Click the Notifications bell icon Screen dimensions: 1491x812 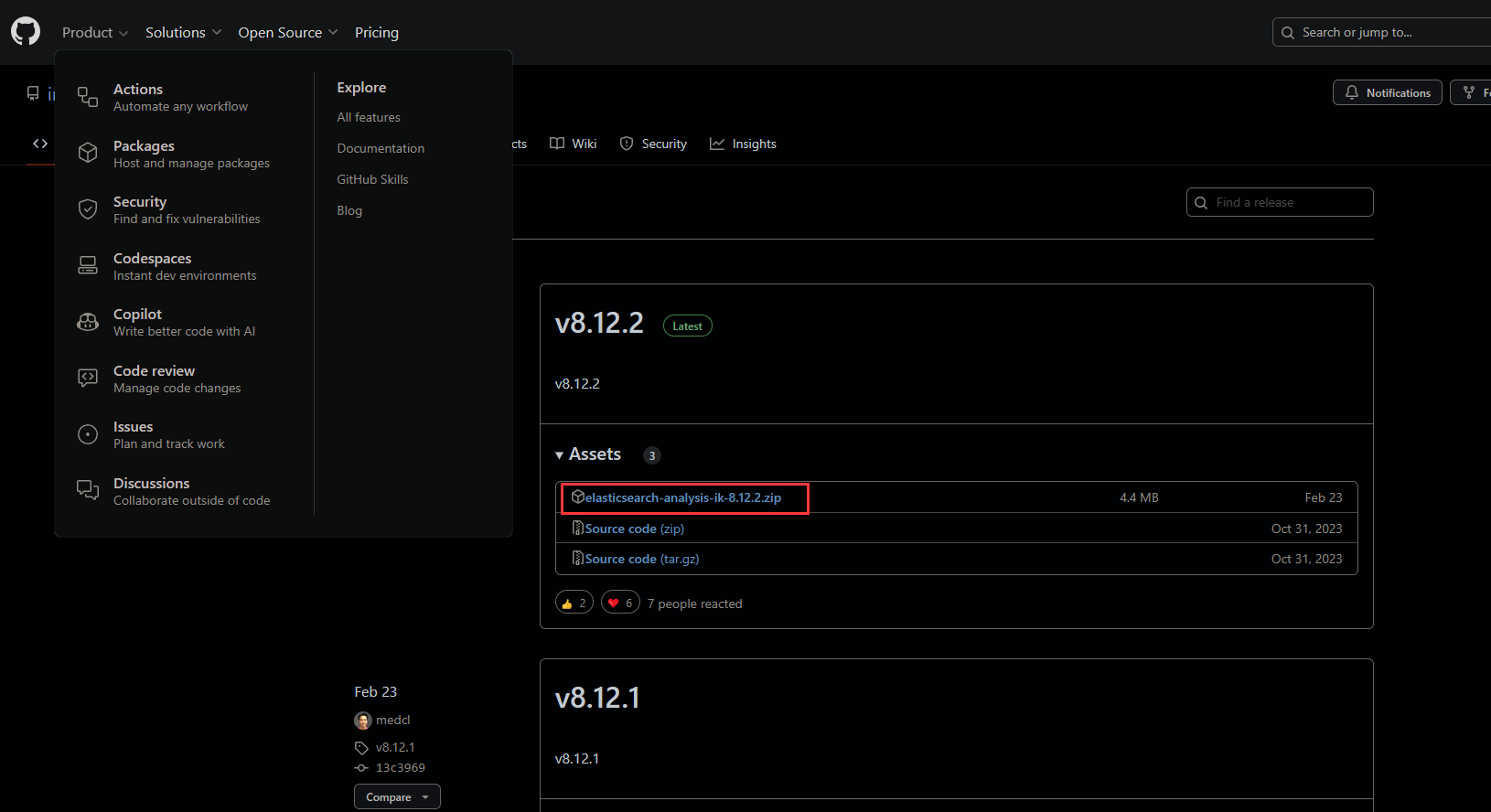(x=1352, y=92)
